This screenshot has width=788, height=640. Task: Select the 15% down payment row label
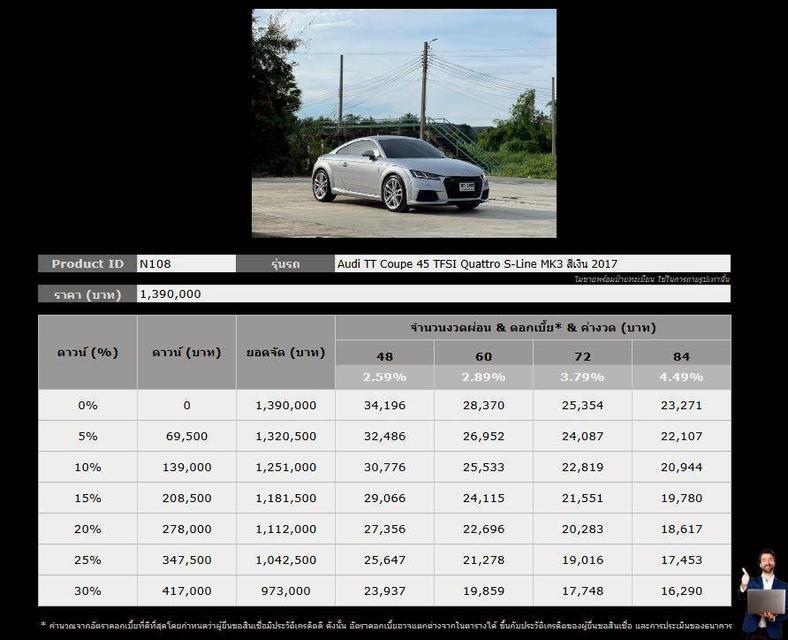click(87, 498)
